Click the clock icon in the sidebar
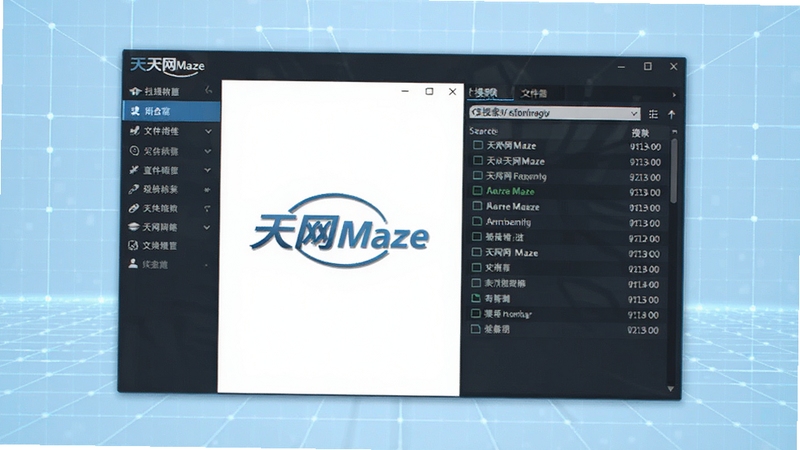The width and height of the screenshot is (800, 450). click(134, 151)
